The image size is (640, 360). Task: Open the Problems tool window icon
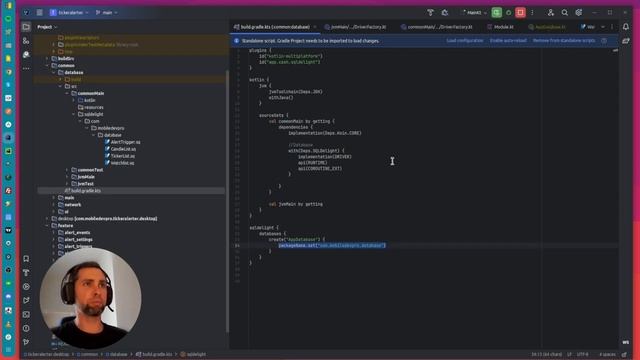pos(26,328)
